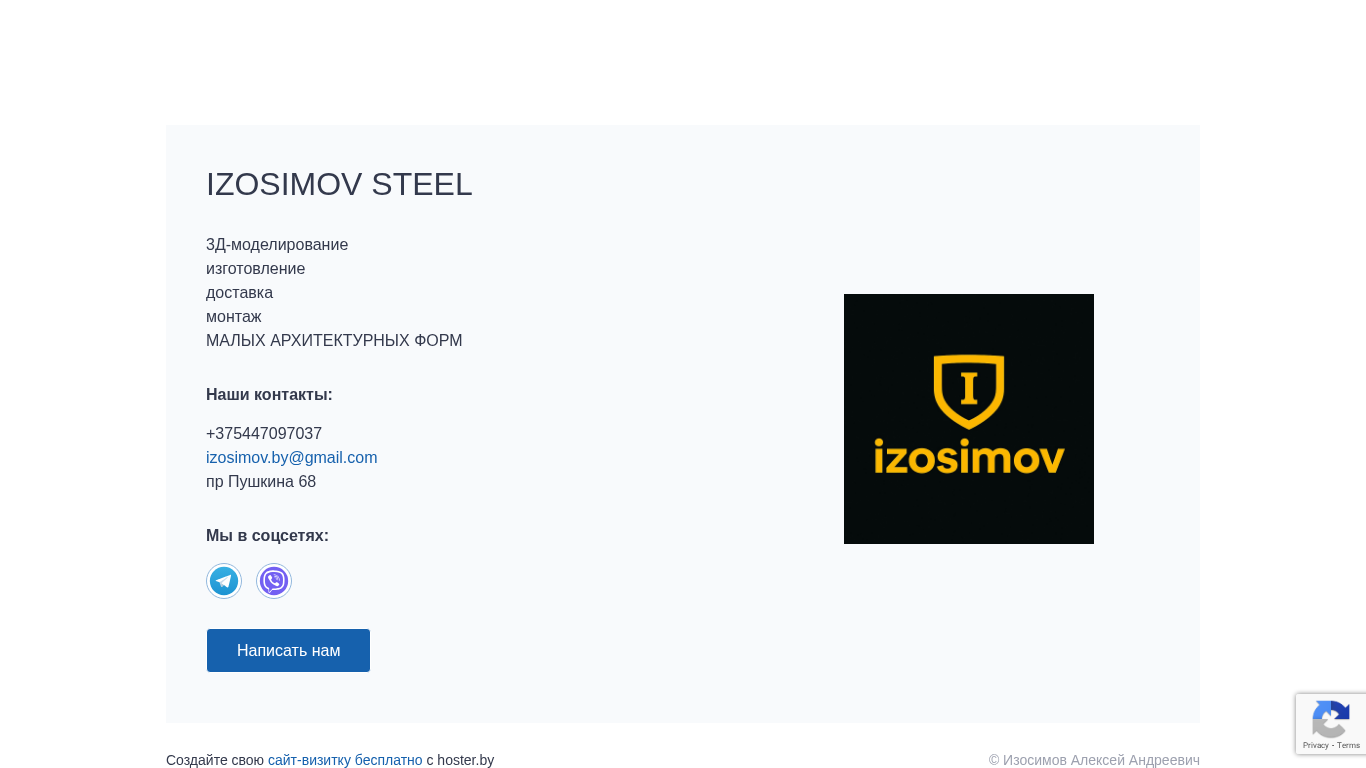
Task: Follow the "сайт-визитку бесплатно" link
Action: [x=345, y=760]
